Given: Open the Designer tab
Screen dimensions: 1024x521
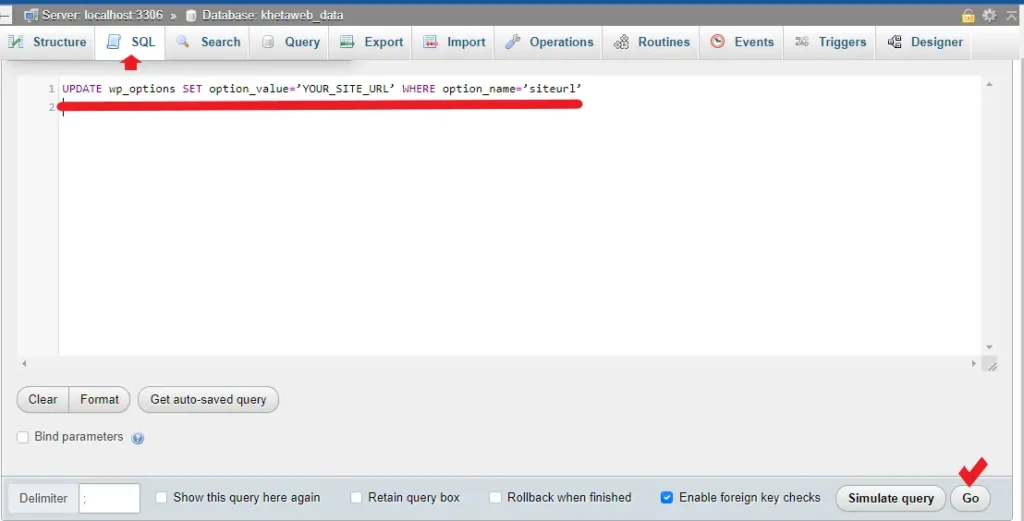Looking at the screenshot, I should tap(925, 42).
